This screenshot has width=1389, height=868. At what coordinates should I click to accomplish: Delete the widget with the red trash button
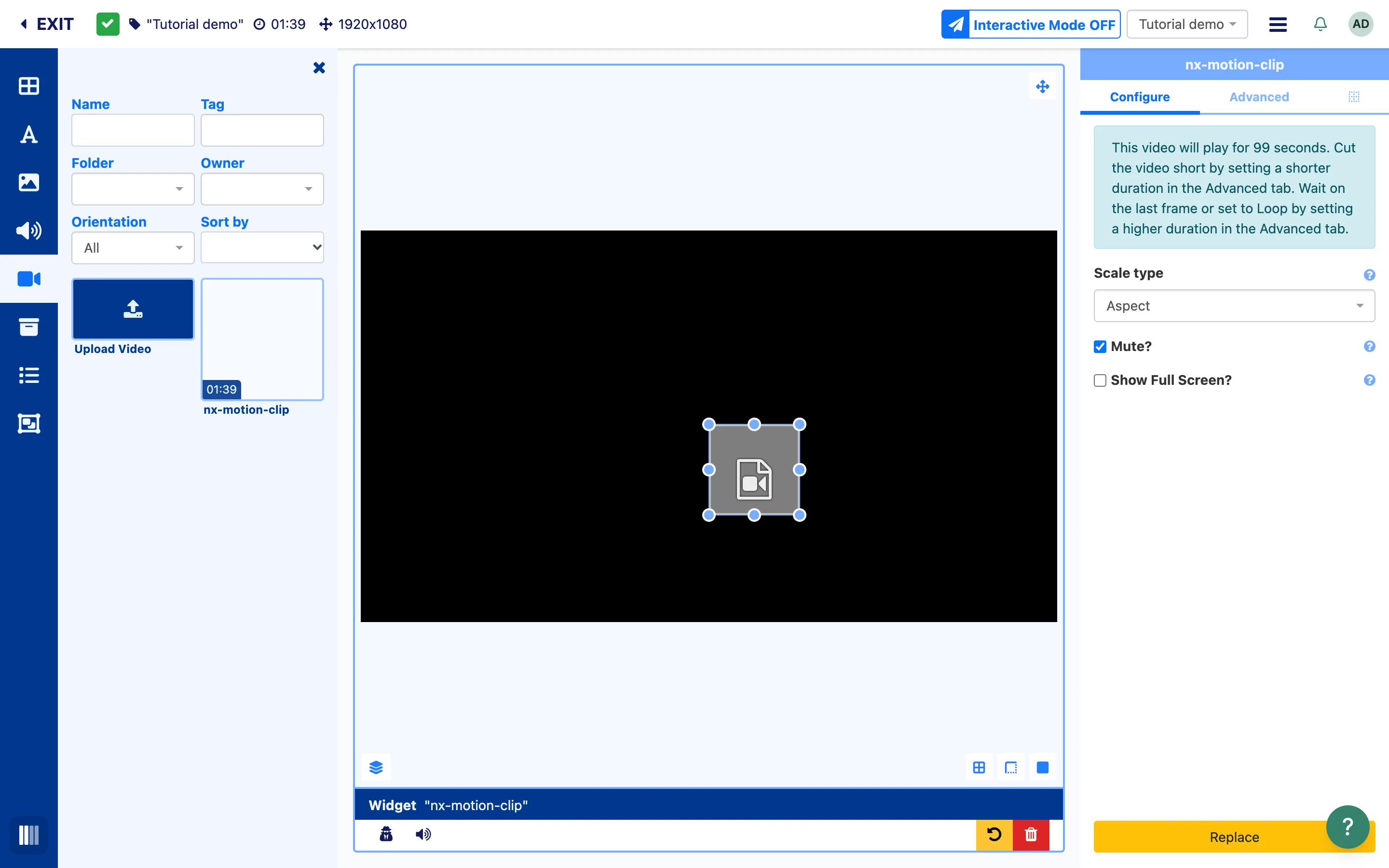click(x=1031, y=835)
